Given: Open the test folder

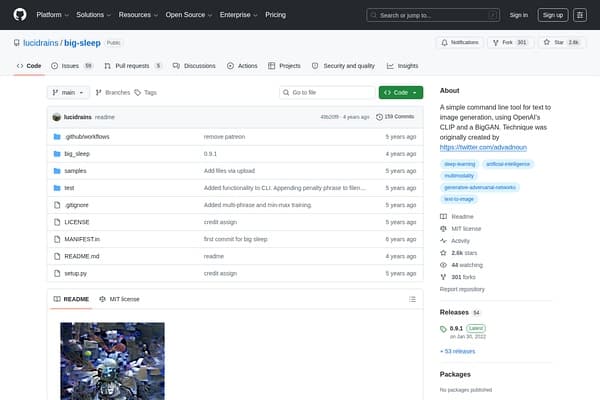Looking at the screenshot, I should 69,188.
